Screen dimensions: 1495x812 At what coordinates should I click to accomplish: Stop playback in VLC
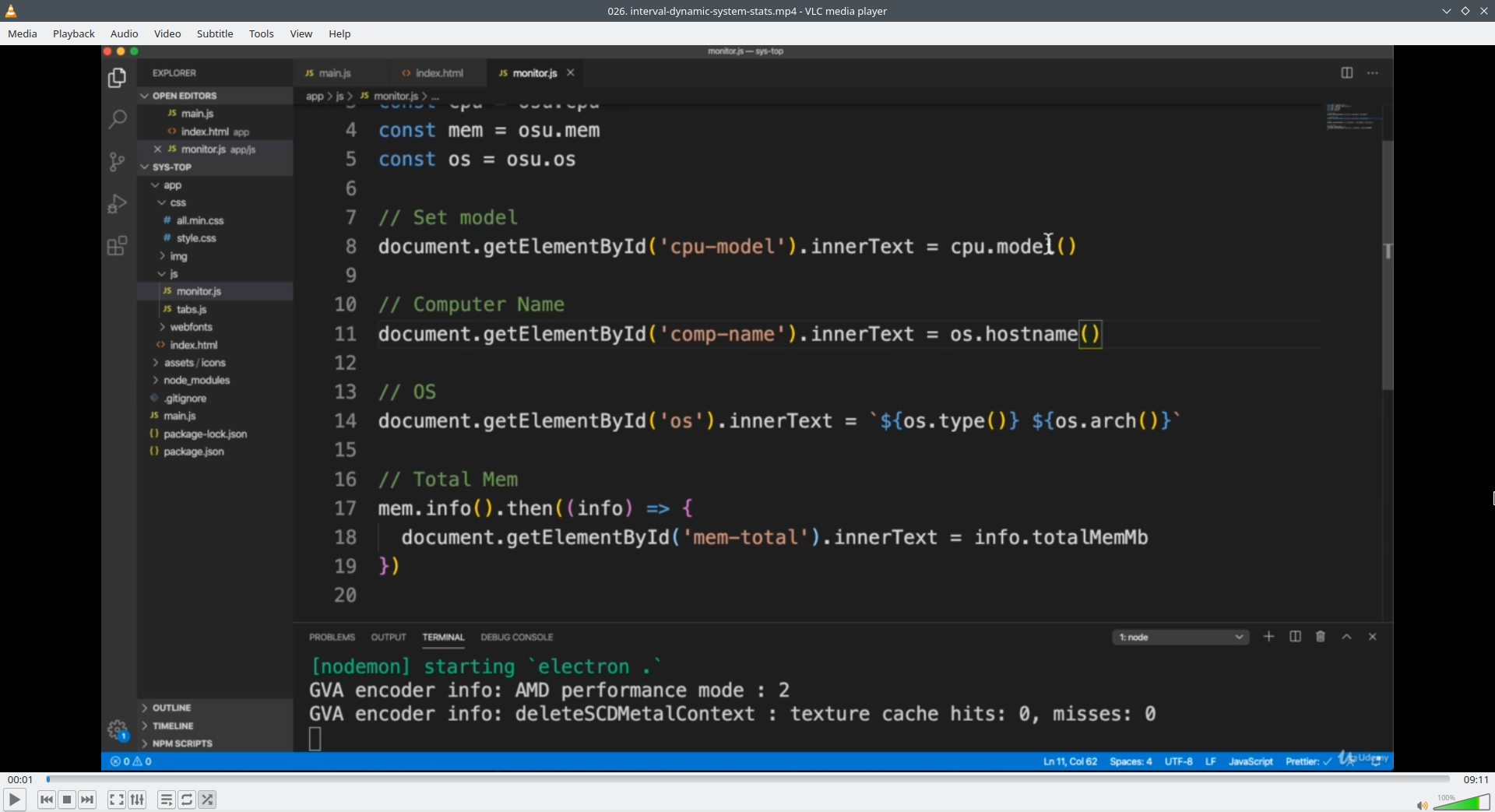coord(67,800)
